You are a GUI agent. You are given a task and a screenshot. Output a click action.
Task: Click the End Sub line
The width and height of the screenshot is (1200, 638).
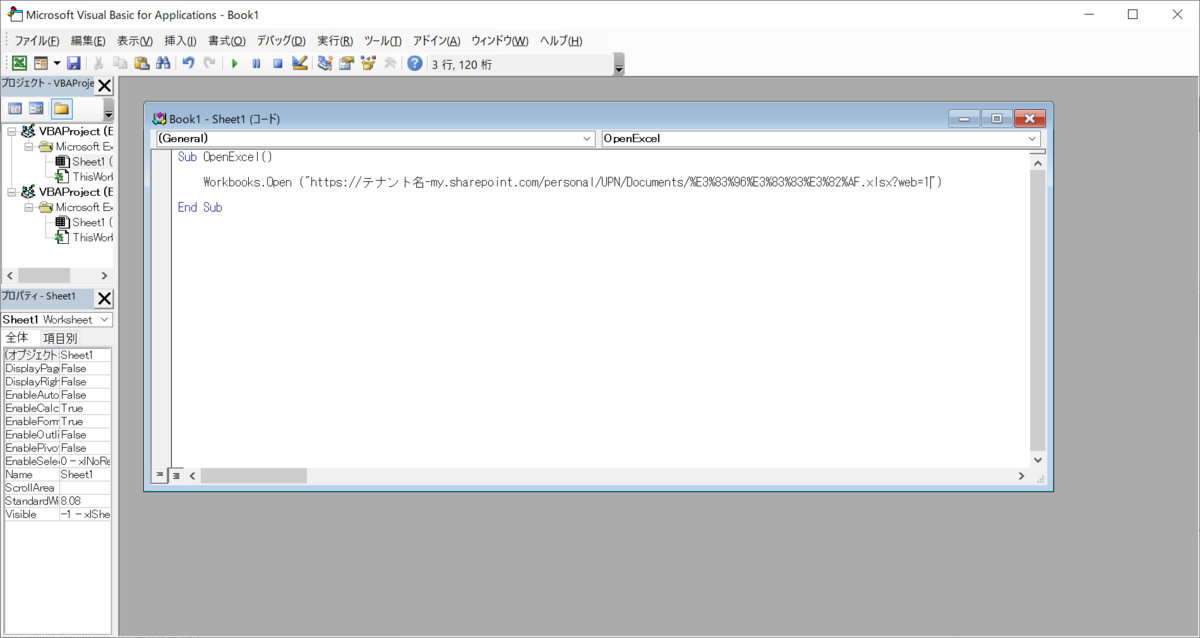tap(200, 208)
